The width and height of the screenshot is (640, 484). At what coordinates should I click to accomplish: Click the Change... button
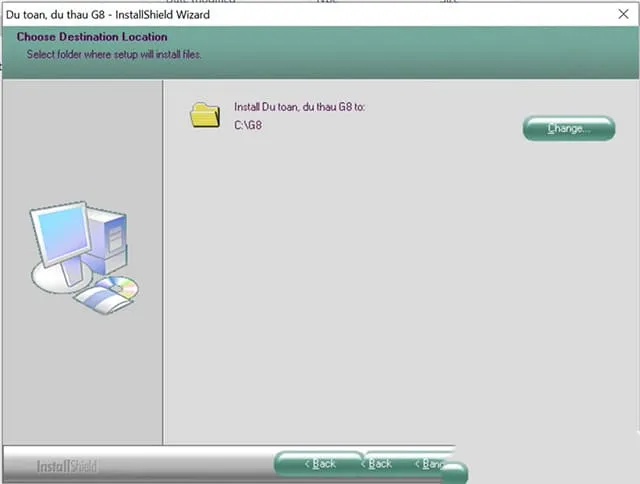click(569, 129)
